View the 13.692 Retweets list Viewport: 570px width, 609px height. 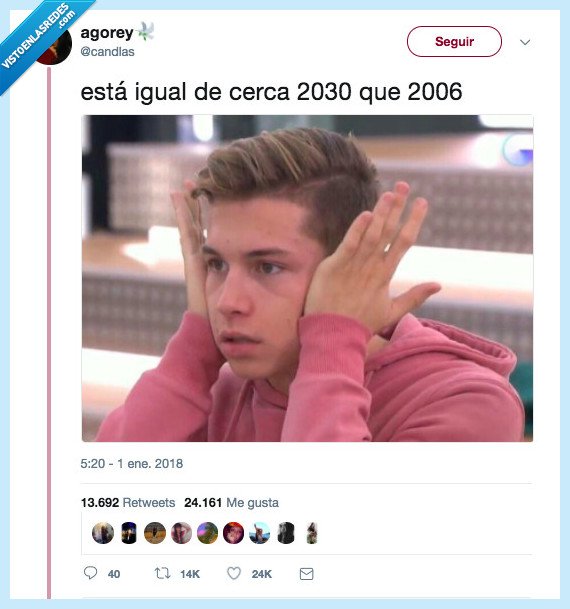(x=128, y=503)
